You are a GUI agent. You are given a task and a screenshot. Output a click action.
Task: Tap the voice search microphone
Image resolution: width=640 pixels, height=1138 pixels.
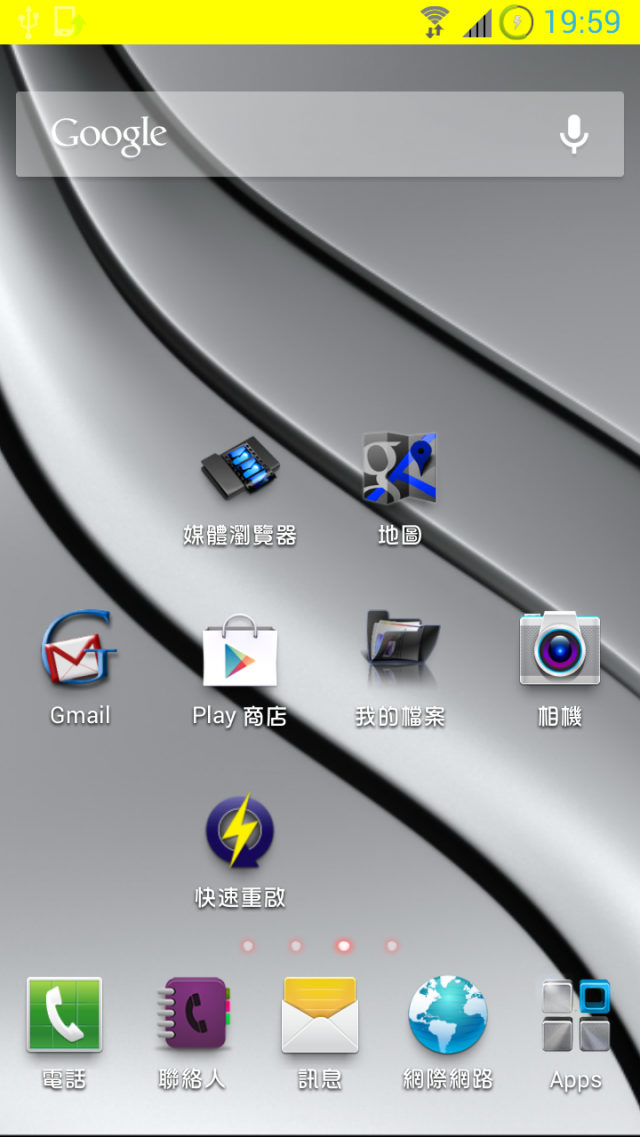click(x=574, y=134)
